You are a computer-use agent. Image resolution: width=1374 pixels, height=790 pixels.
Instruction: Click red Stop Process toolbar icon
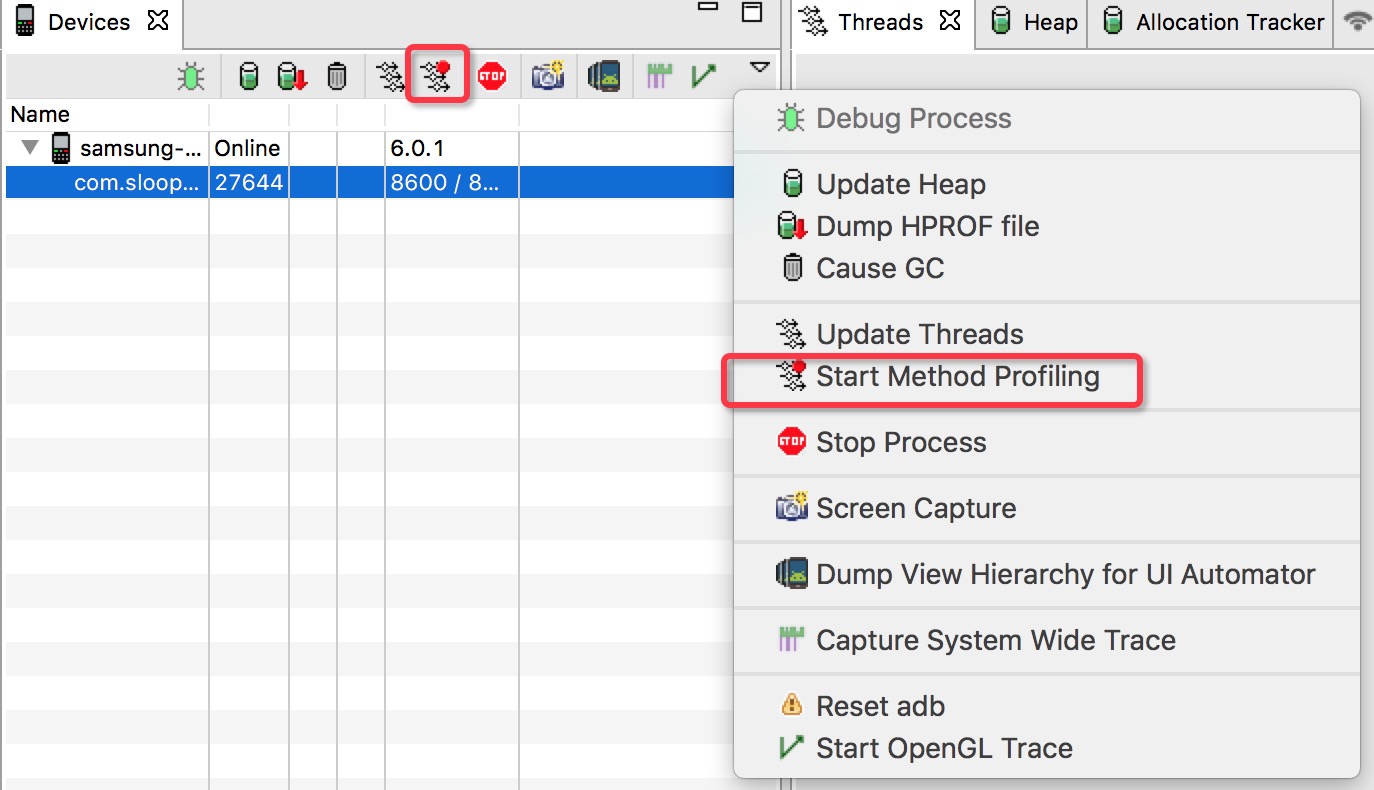492,76
